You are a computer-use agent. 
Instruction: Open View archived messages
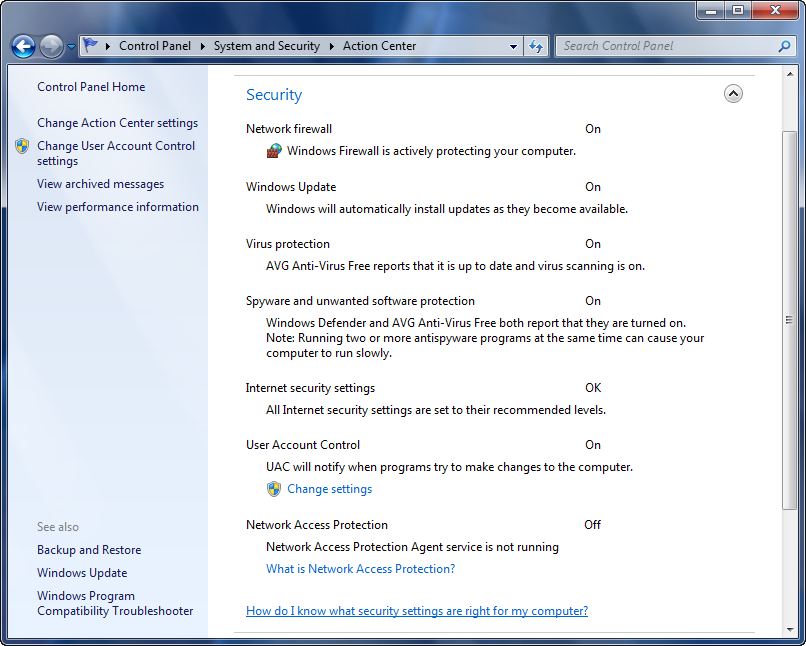pyautogui.click(x=100, y=184)
